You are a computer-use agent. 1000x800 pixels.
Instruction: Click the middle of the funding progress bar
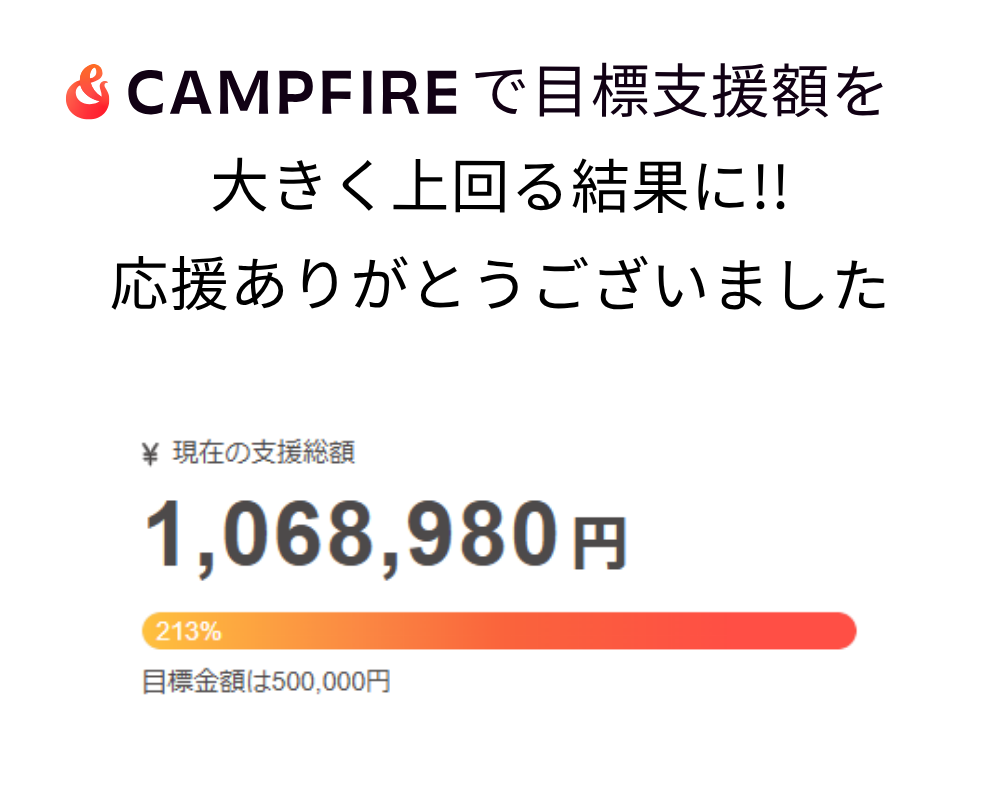[x=500, y=631]
